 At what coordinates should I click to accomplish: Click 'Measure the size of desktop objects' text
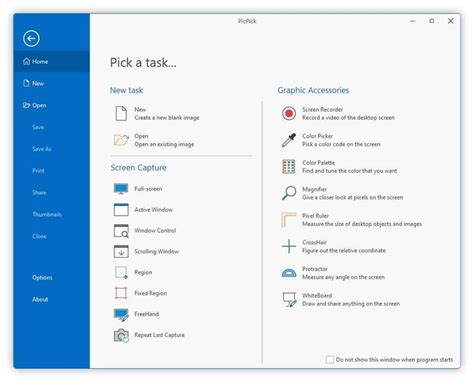tap(362, 224)
